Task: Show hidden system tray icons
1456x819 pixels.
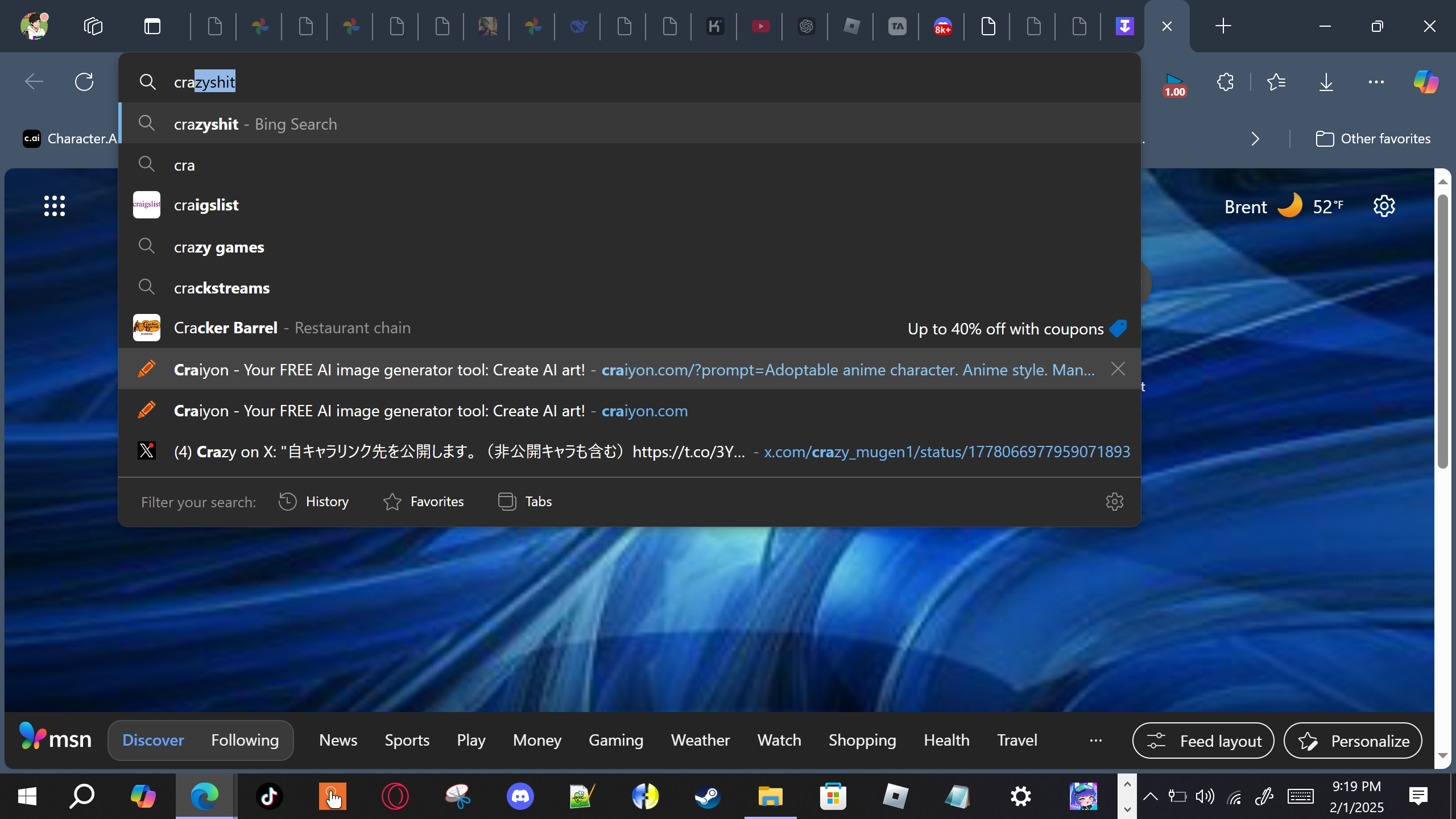Action: click(1150, 796)
